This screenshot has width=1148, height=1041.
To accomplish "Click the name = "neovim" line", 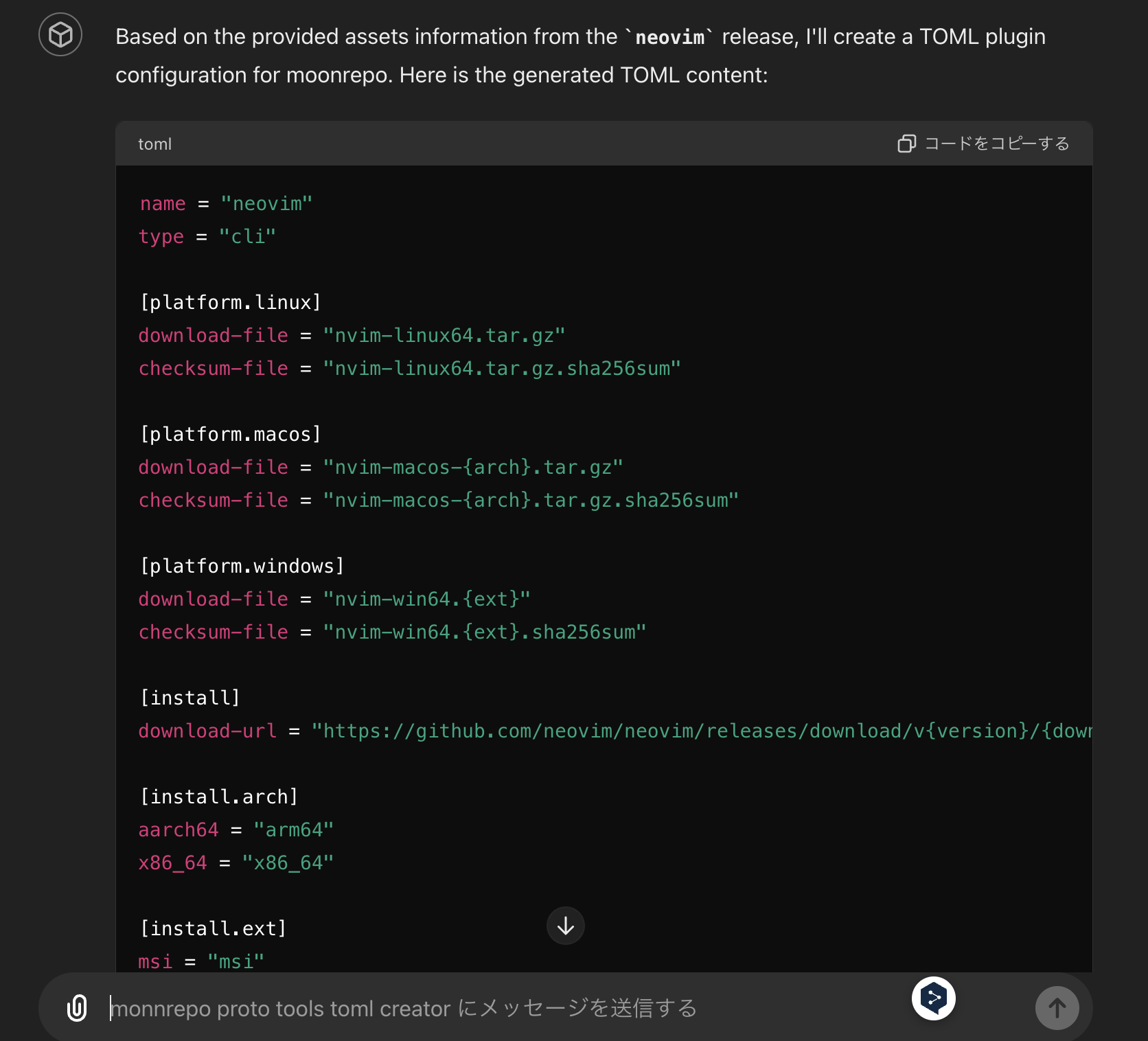I will tap(226, 204).
